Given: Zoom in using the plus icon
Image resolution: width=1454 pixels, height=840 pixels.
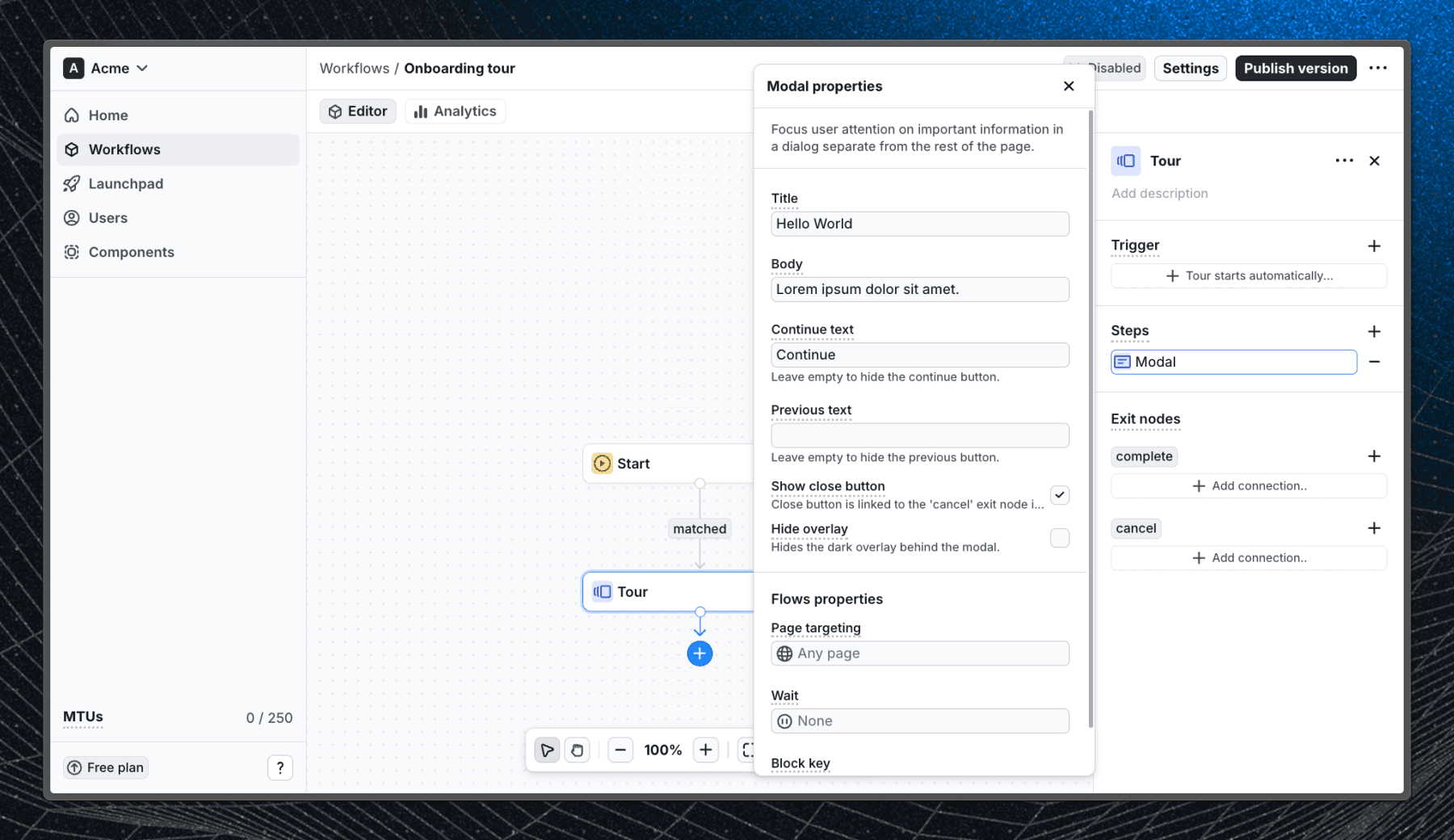Looking at the screenshot, I should pos(706,750).
